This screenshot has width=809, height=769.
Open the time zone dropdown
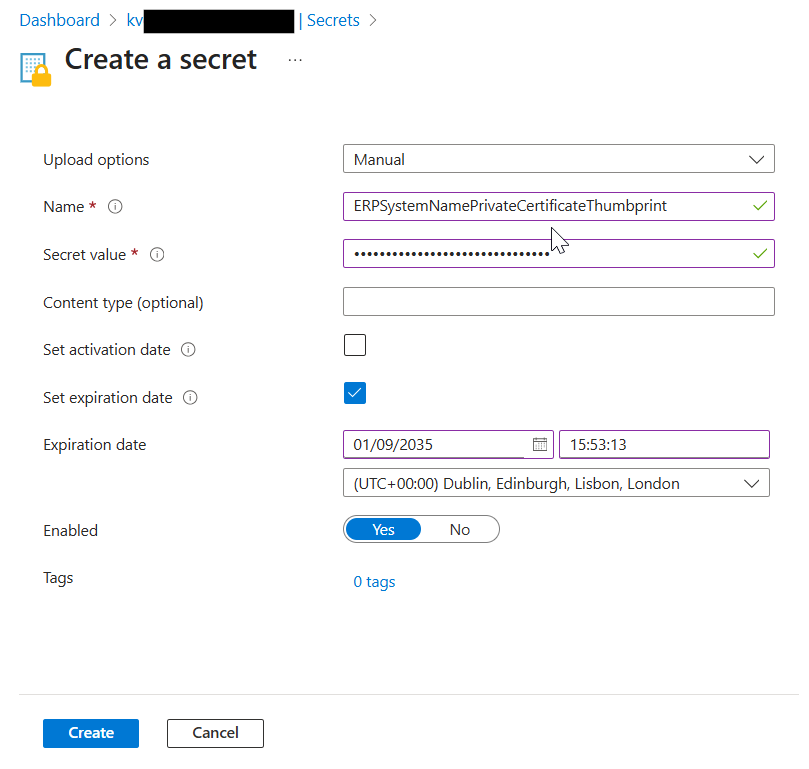(x=556, y=483)
